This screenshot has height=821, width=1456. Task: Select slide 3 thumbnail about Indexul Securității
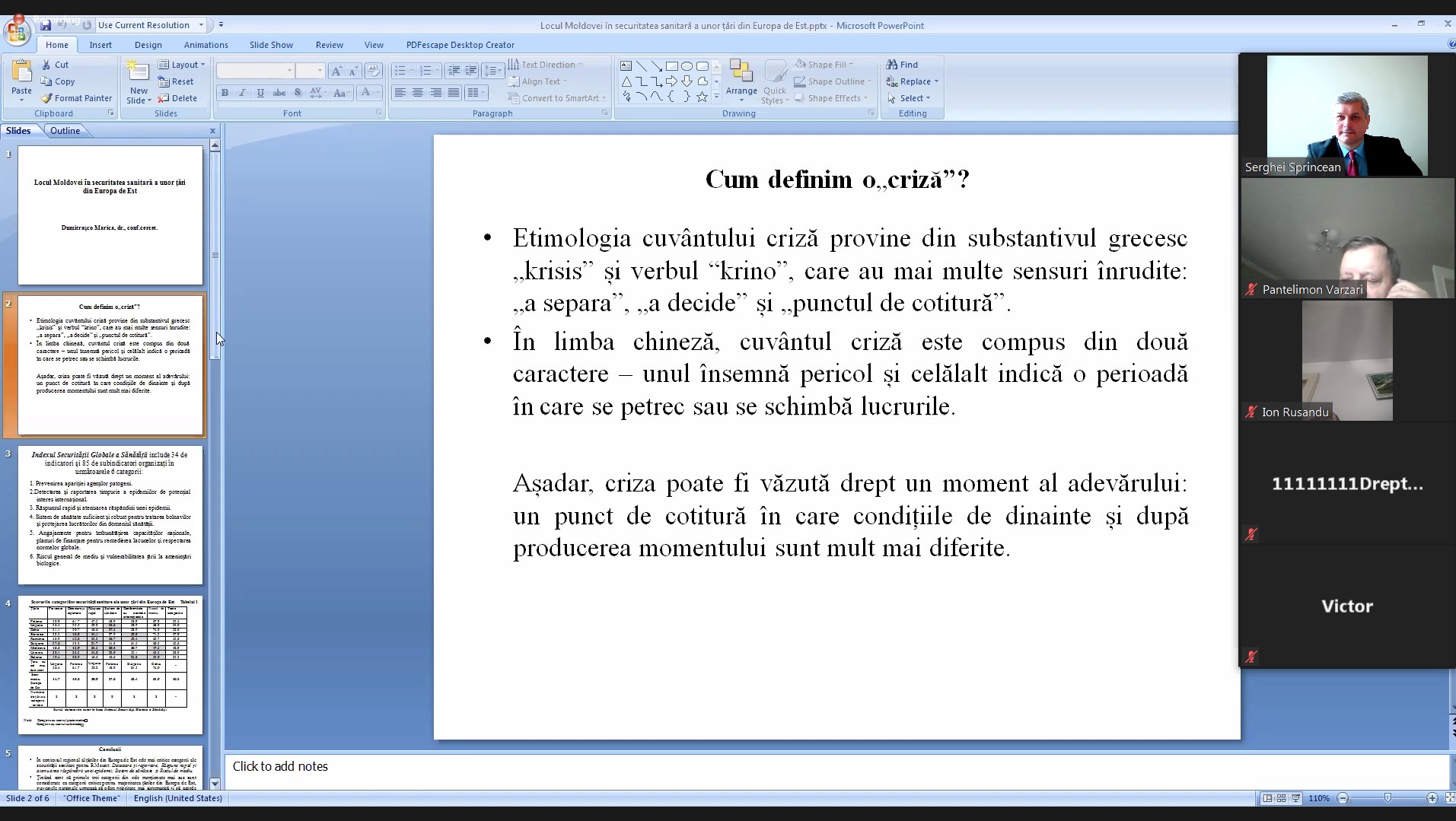click(x=110, y=515)
